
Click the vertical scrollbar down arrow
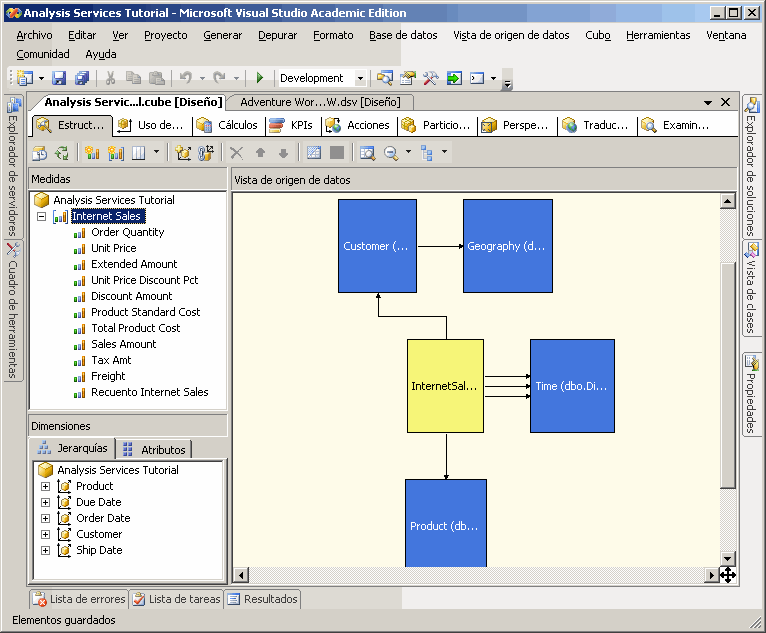click(727, 558)
